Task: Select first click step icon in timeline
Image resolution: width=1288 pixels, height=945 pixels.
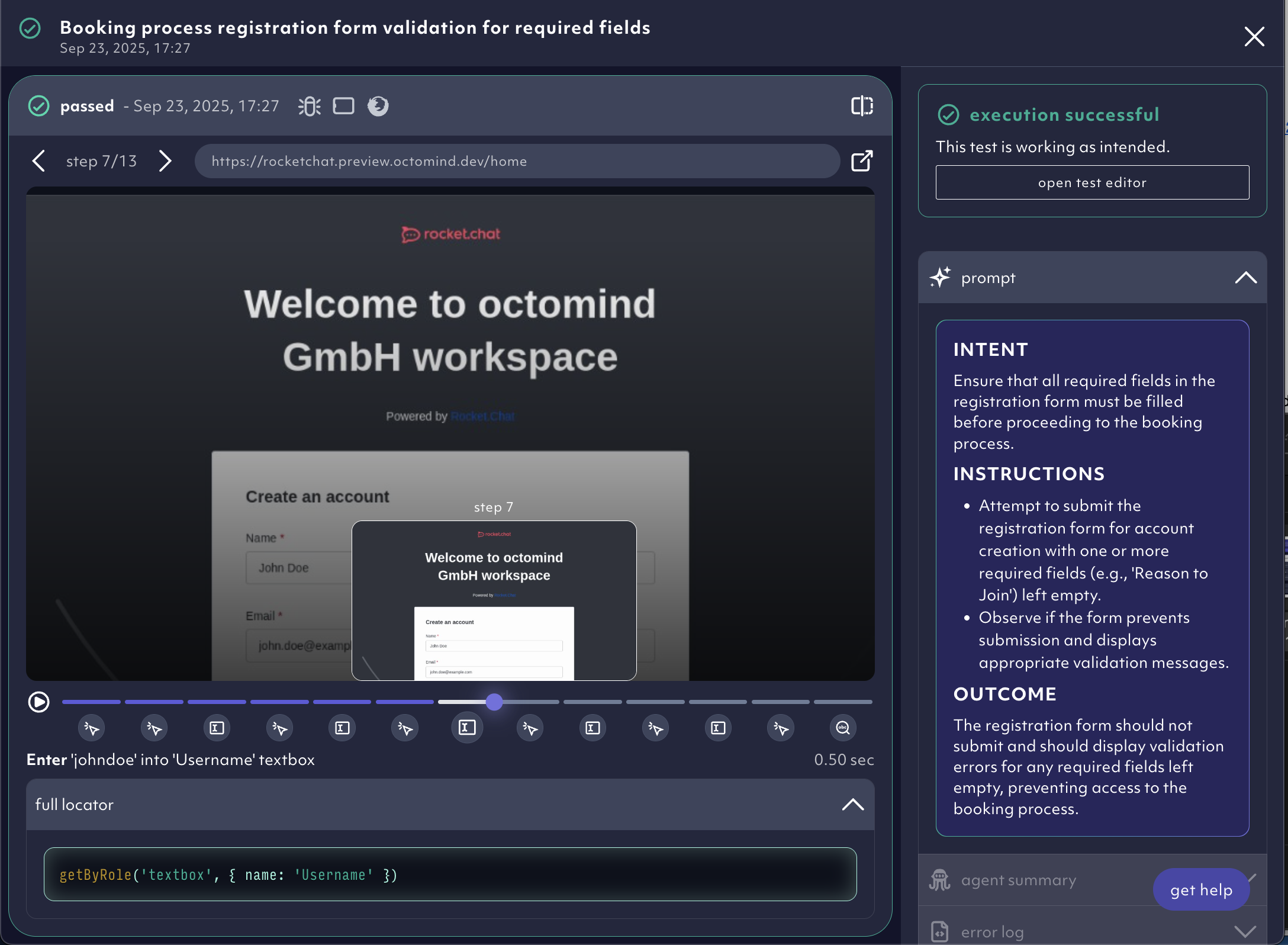Action: [92, 728]
